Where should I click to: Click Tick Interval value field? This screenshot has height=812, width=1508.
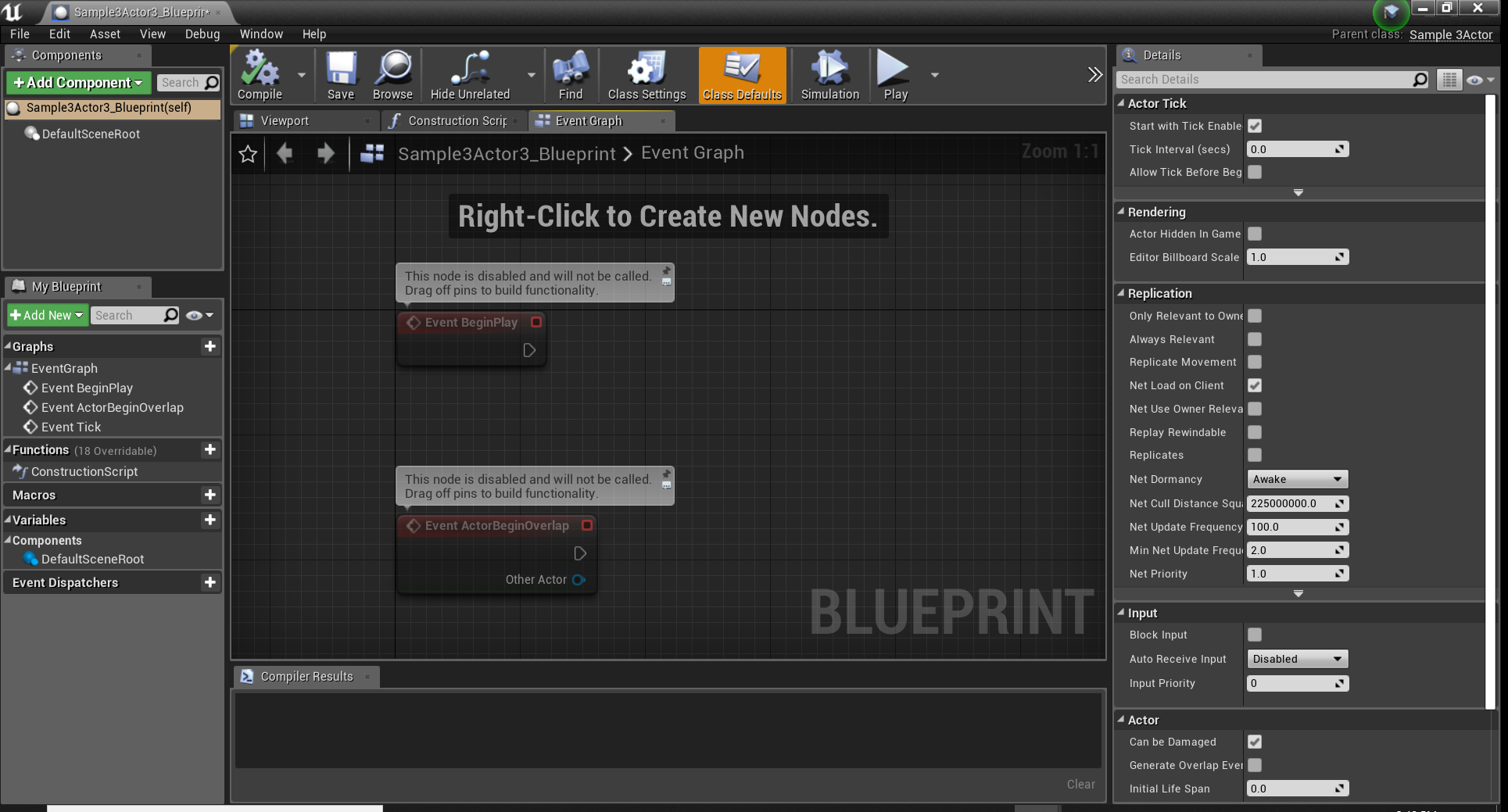(x=1297, y=149)
